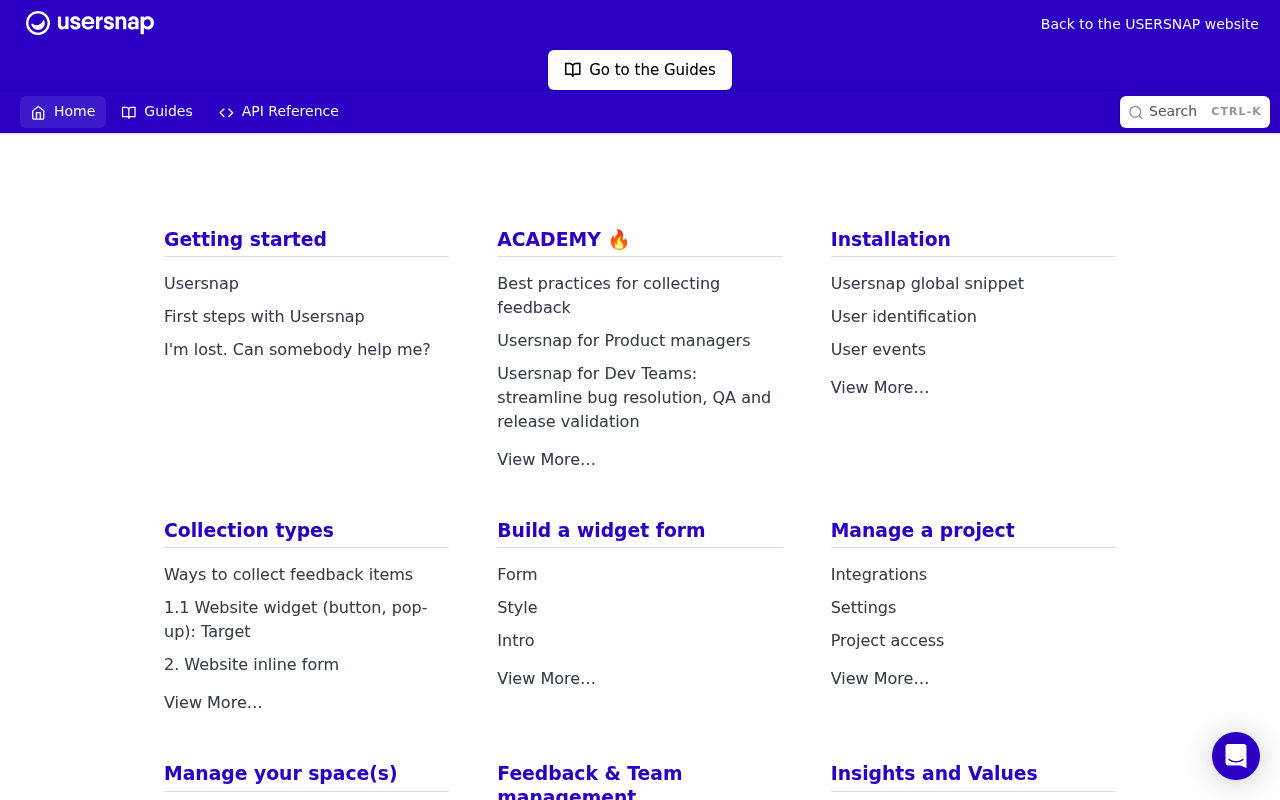Image resolution: width=1280 pixels, height=800 pixels.
Task: Click the magnifier icon in the search box
Action: tap(1136, 112)
